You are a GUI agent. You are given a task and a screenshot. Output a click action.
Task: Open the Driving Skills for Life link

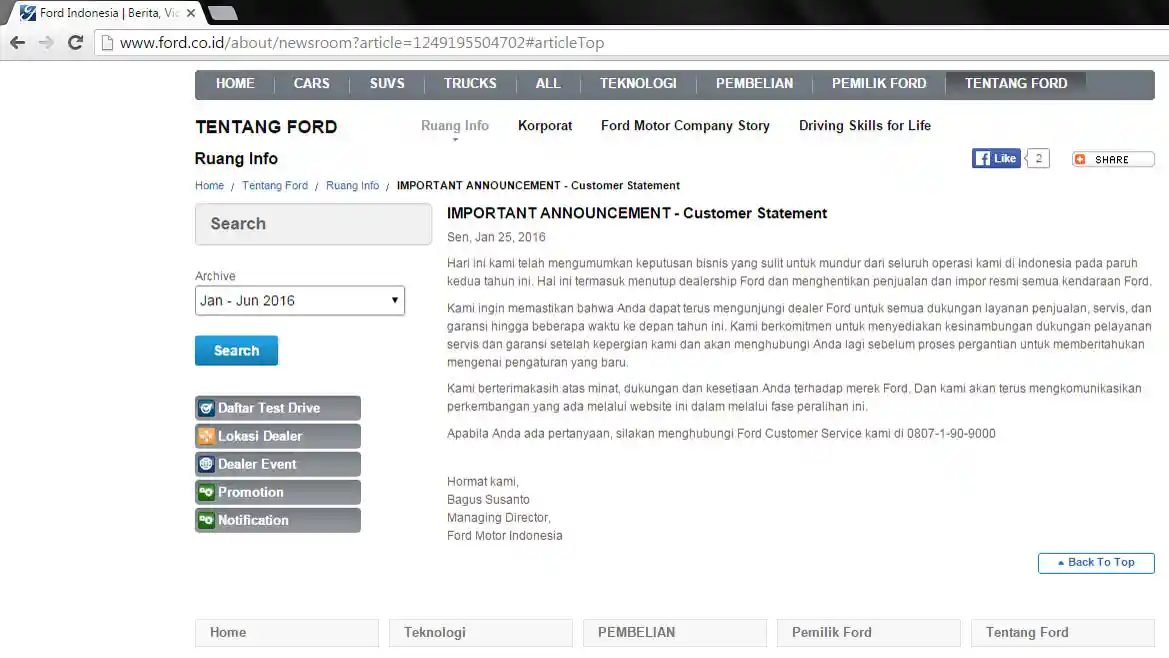[864, 125]
